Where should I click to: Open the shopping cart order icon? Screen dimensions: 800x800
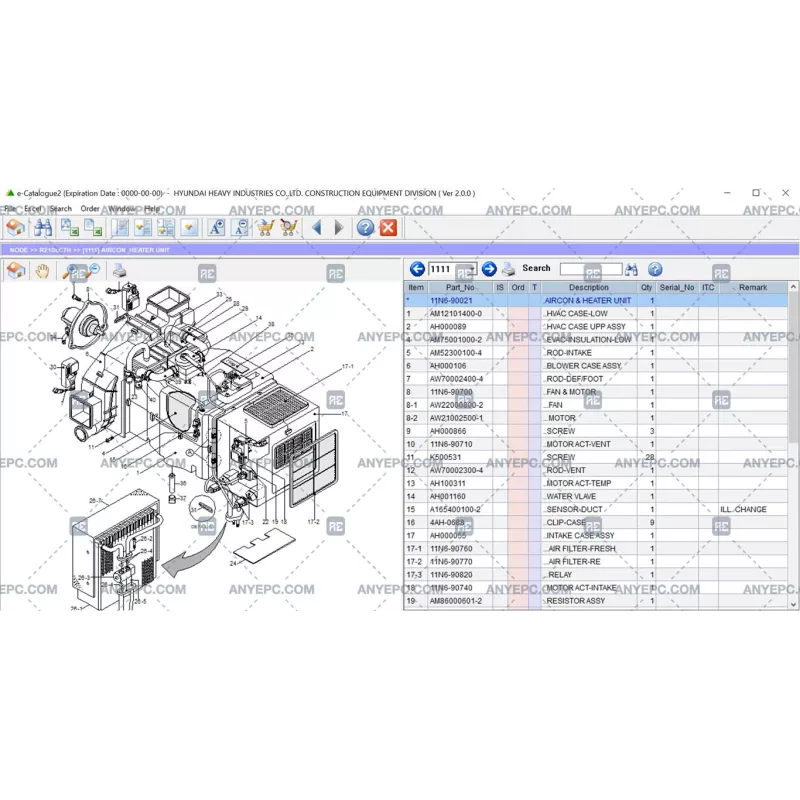point(265,228)
